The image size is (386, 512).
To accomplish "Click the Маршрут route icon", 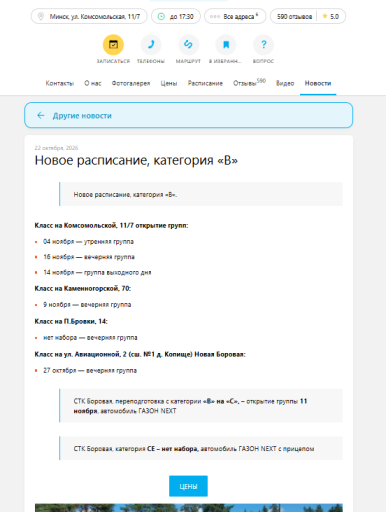I will tap(188, 45).
